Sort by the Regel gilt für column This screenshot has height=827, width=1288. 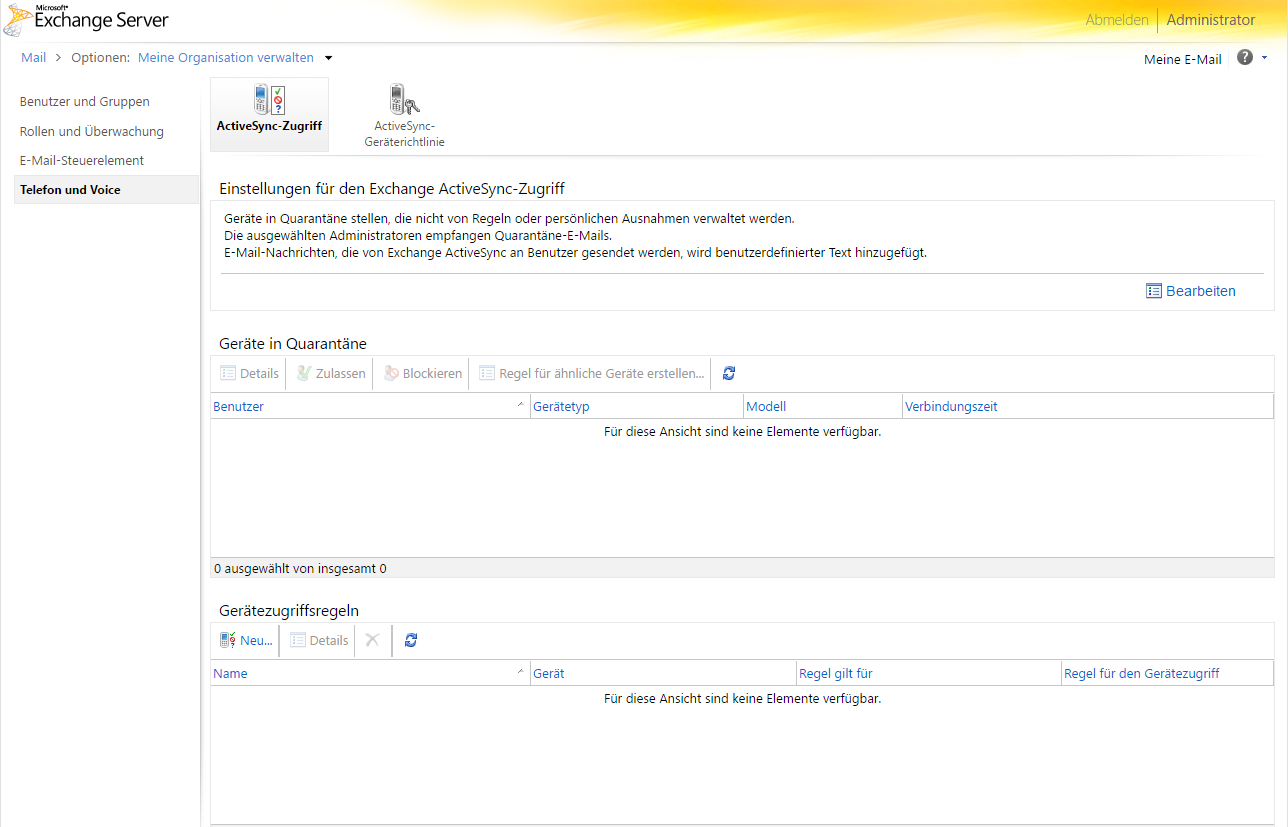[929, 673]
